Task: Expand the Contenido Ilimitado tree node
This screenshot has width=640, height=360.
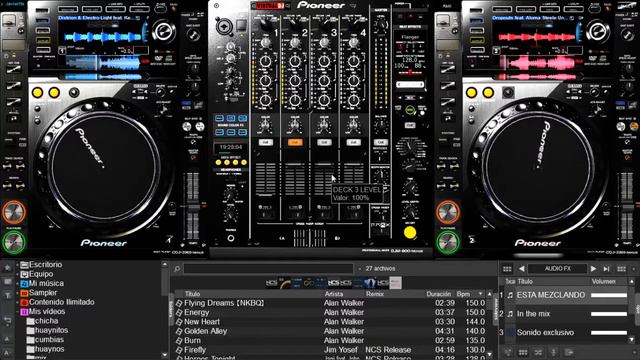Action: tap(18, 302)
